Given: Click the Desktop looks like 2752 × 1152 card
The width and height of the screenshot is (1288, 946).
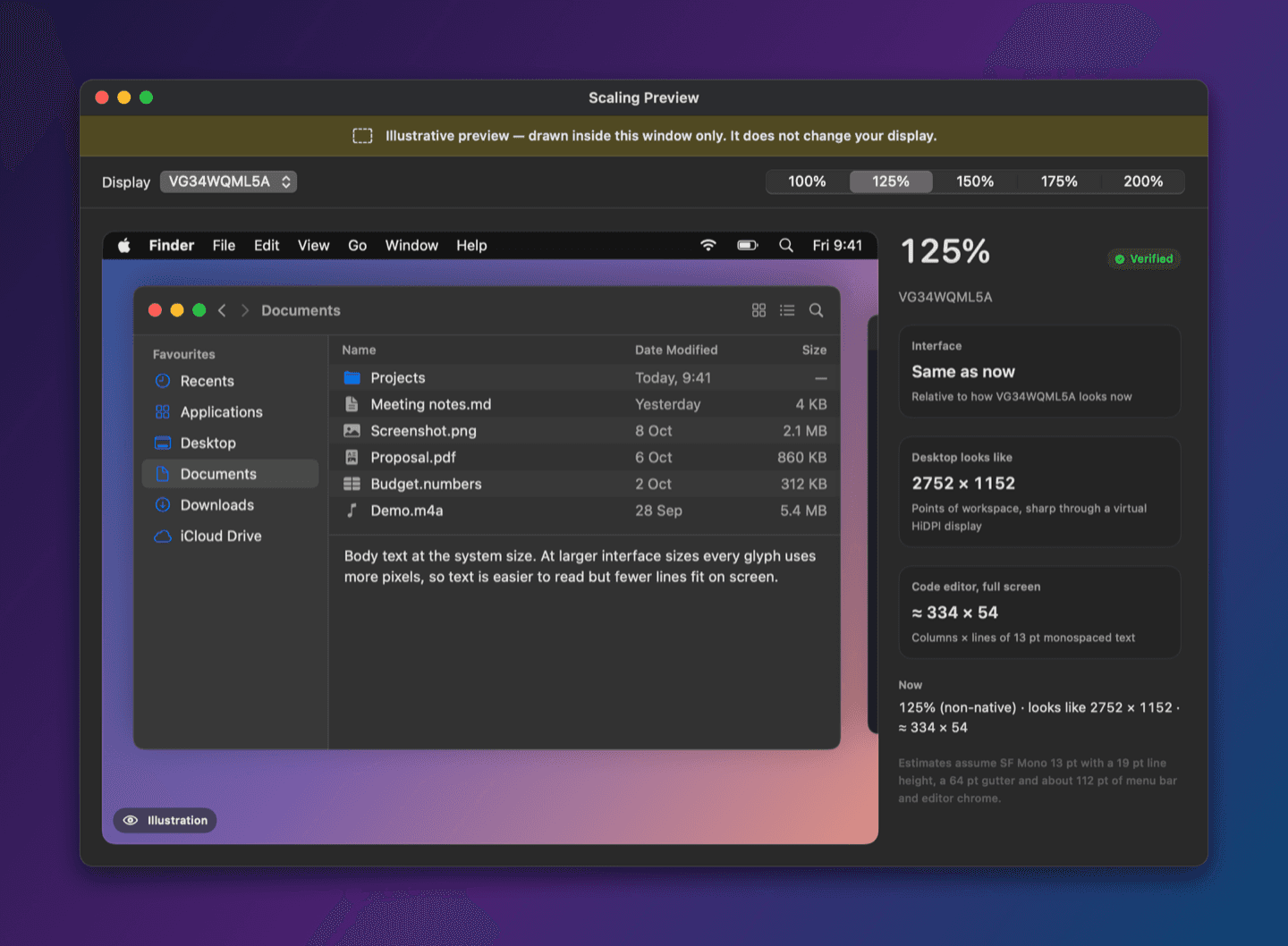Looking at the screenshot, I should click(1039, 492).
